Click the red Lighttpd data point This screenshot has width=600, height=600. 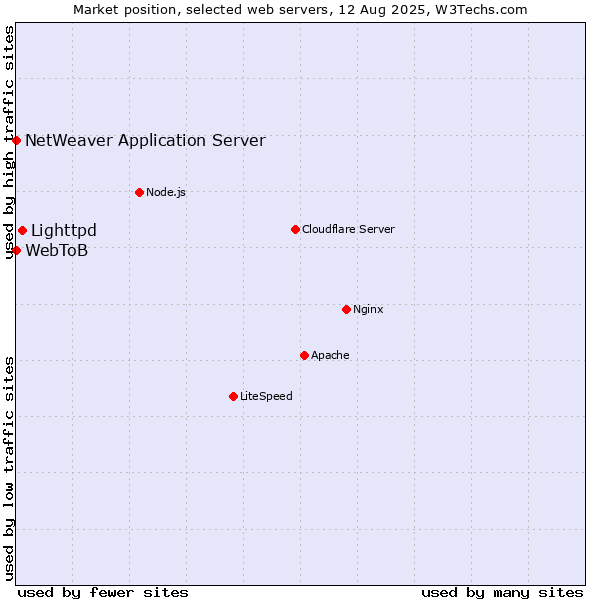[x=23, y=230]
